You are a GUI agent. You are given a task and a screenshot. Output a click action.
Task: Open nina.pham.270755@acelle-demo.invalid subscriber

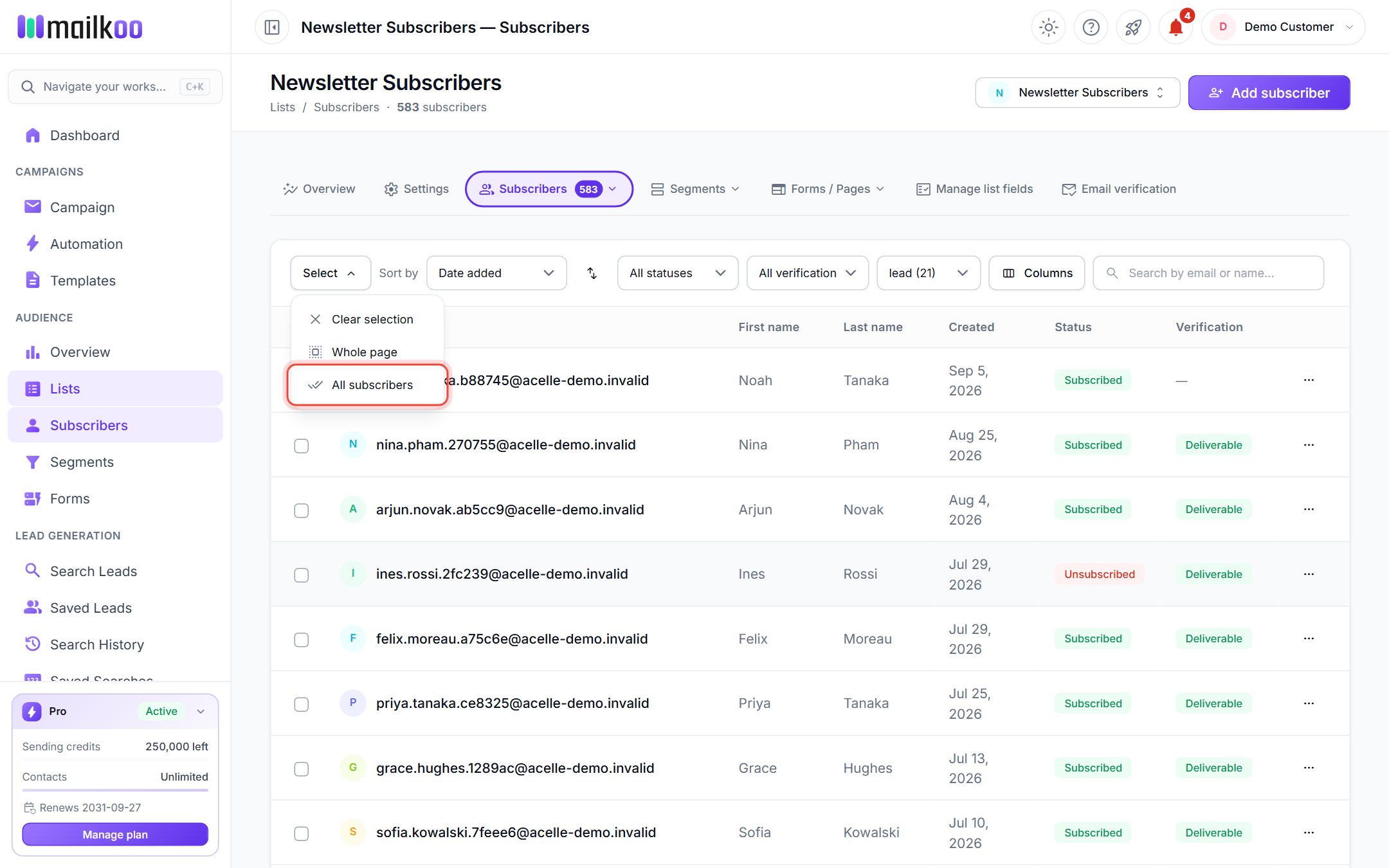click(505, 445)
